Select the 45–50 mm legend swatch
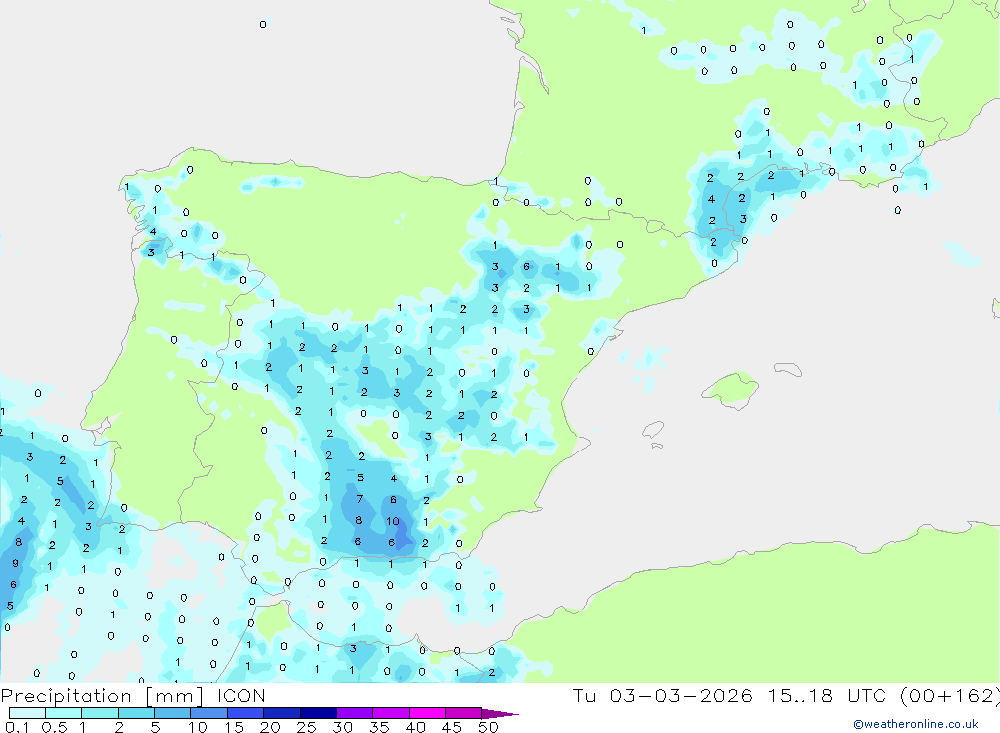 [464, 713]
